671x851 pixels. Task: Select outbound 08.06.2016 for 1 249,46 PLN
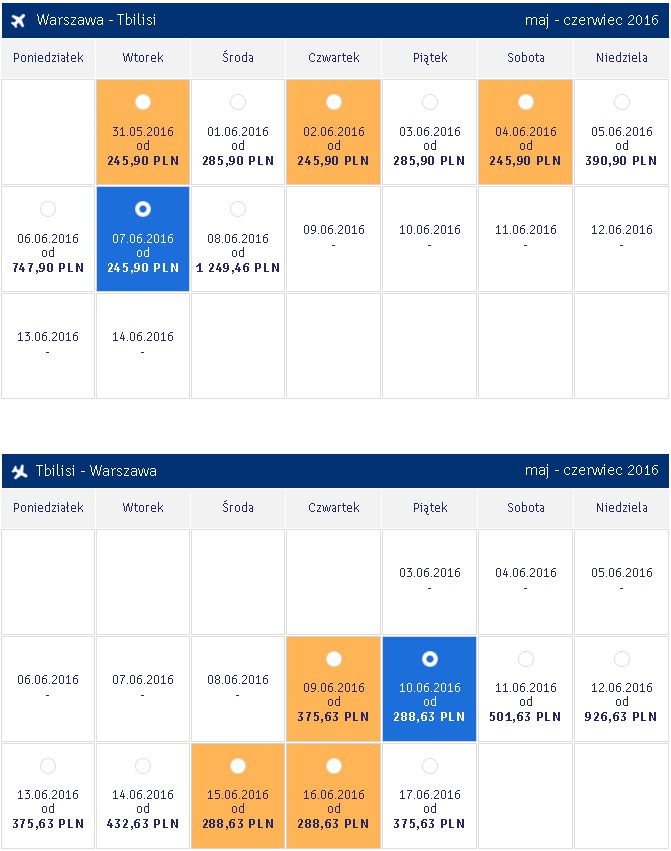point(238,209)
